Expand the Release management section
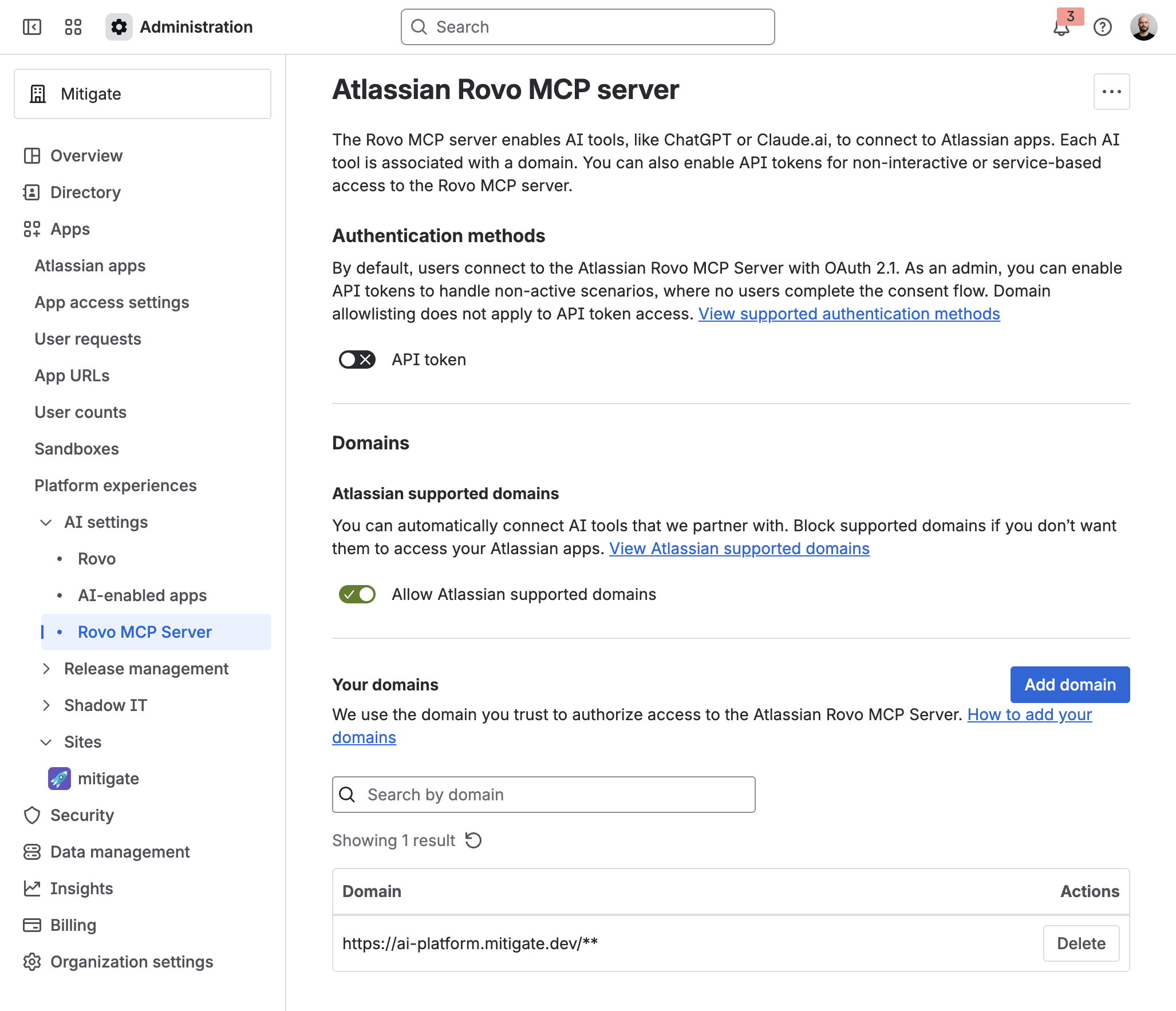This screenshot has height=1011, width=1176. click(48, 668)
